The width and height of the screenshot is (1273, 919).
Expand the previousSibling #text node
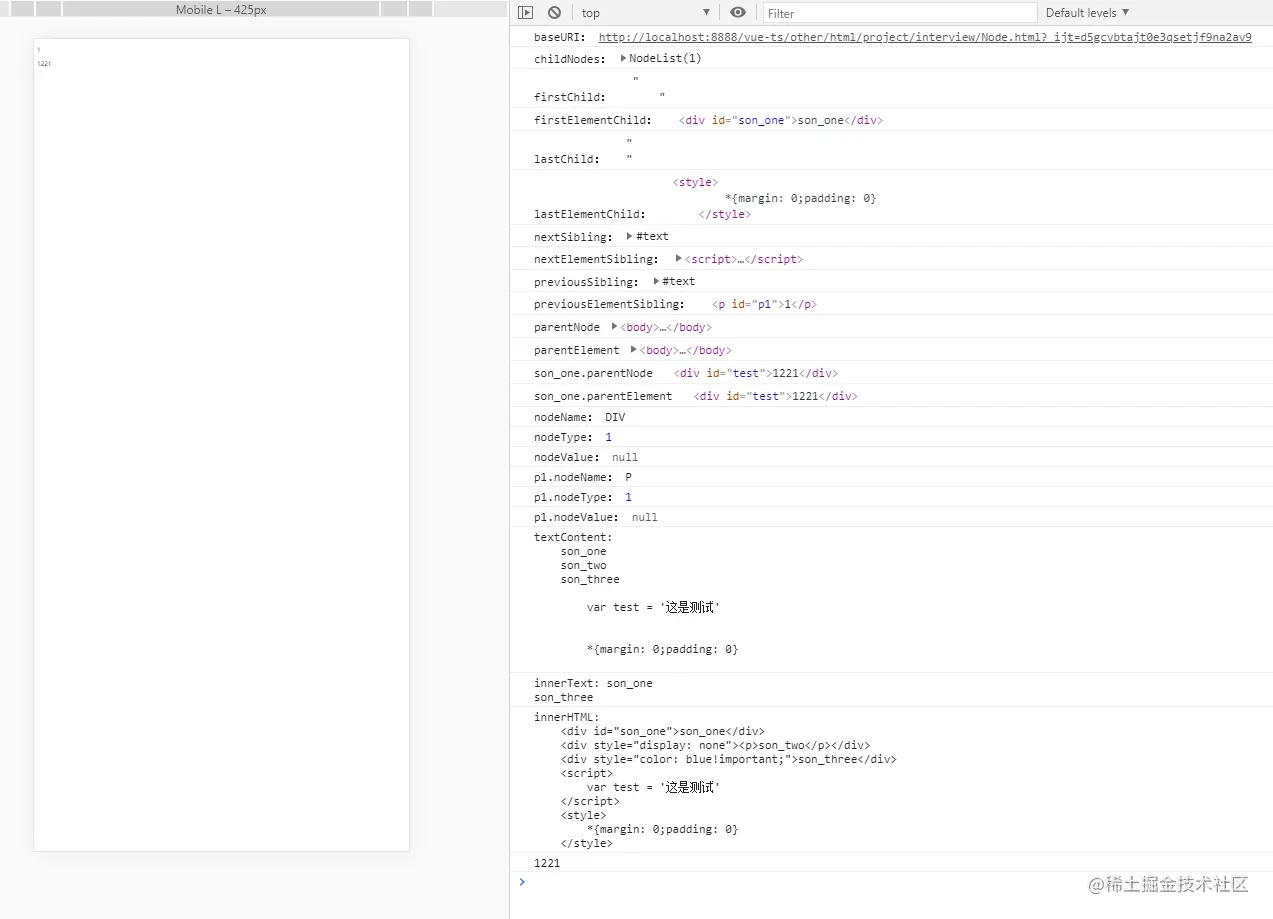pyautogui.click(x=674, y=281)
